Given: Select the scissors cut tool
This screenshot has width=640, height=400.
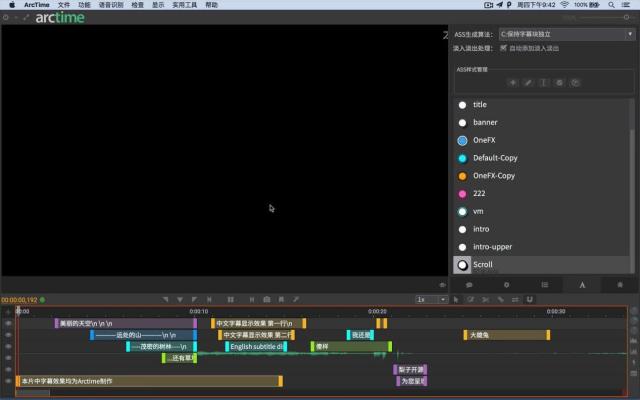Looking at the screenshot, I should (485, 300).
